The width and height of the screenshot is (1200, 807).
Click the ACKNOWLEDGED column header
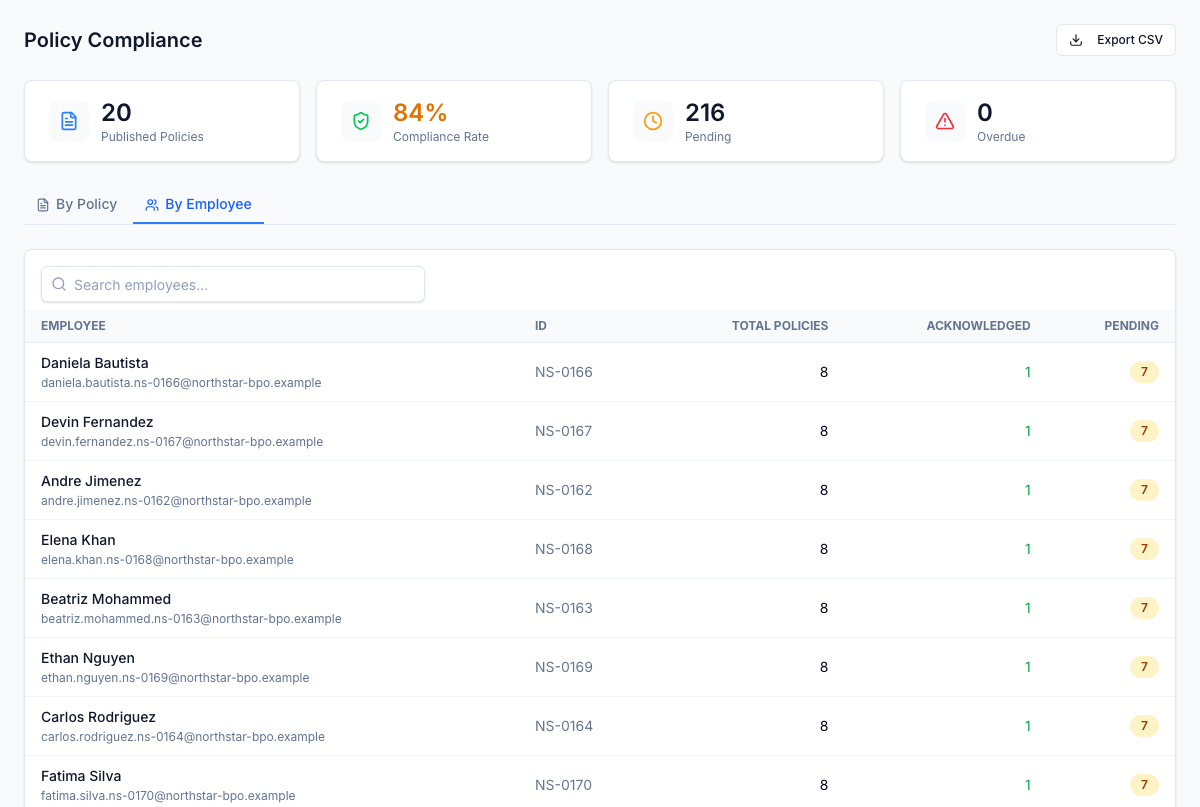point(978,326)
